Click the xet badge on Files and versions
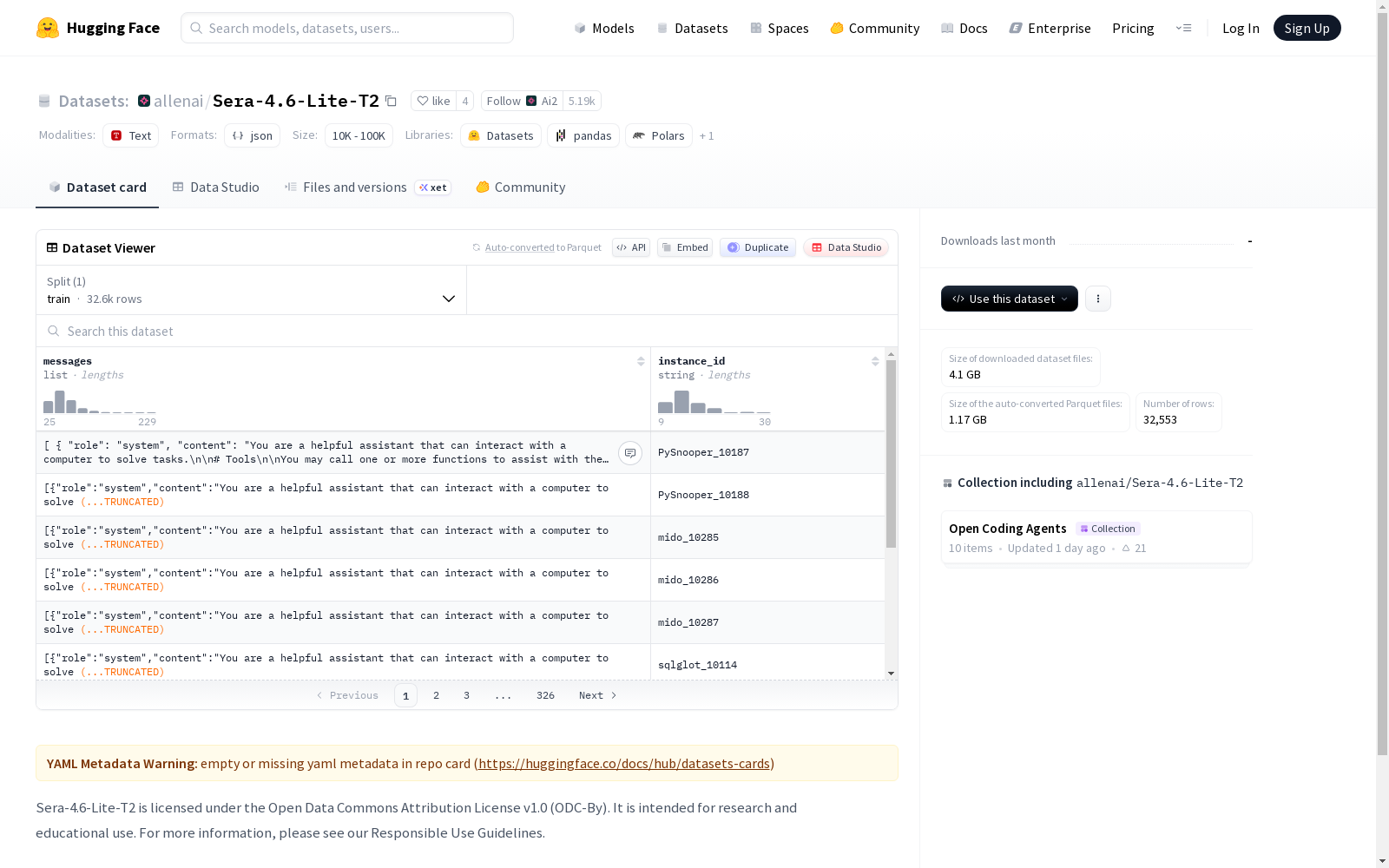This screenshot has width=1389, height=868. [433, 187]
